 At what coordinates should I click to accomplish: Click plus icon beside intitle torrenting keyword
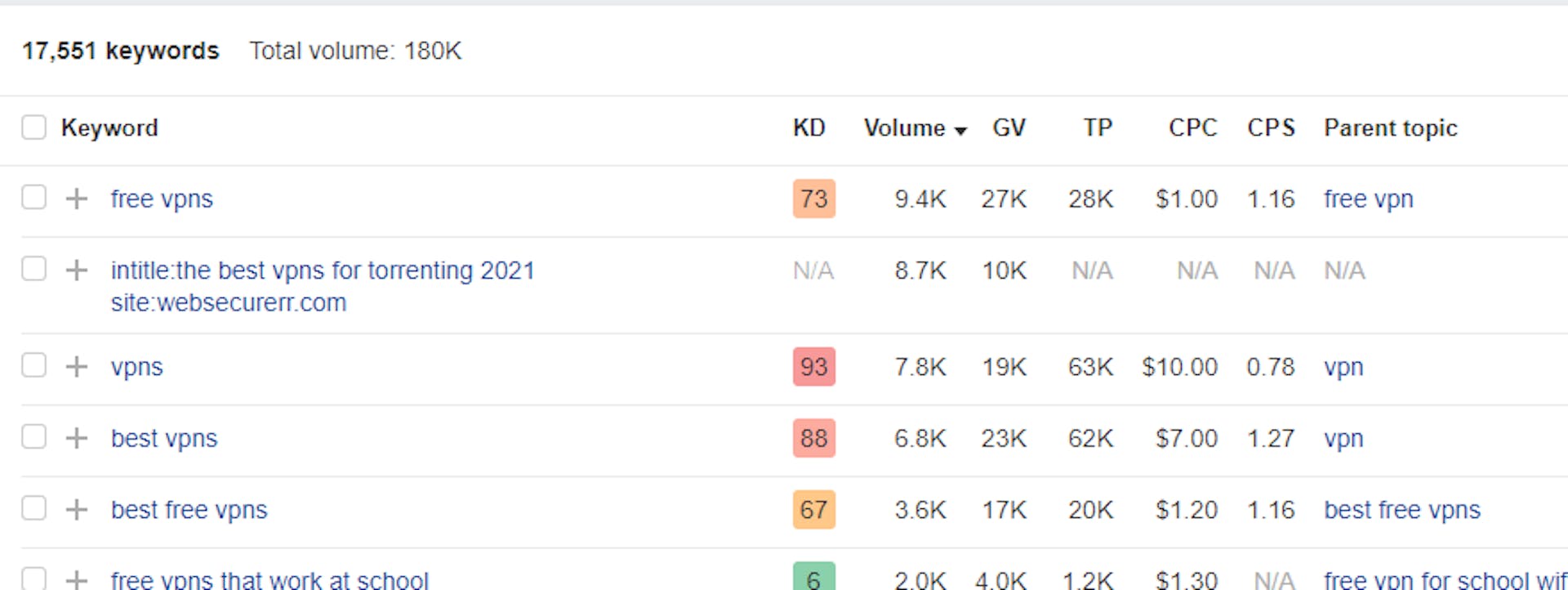pyautogui.click(x=77, y=270)
